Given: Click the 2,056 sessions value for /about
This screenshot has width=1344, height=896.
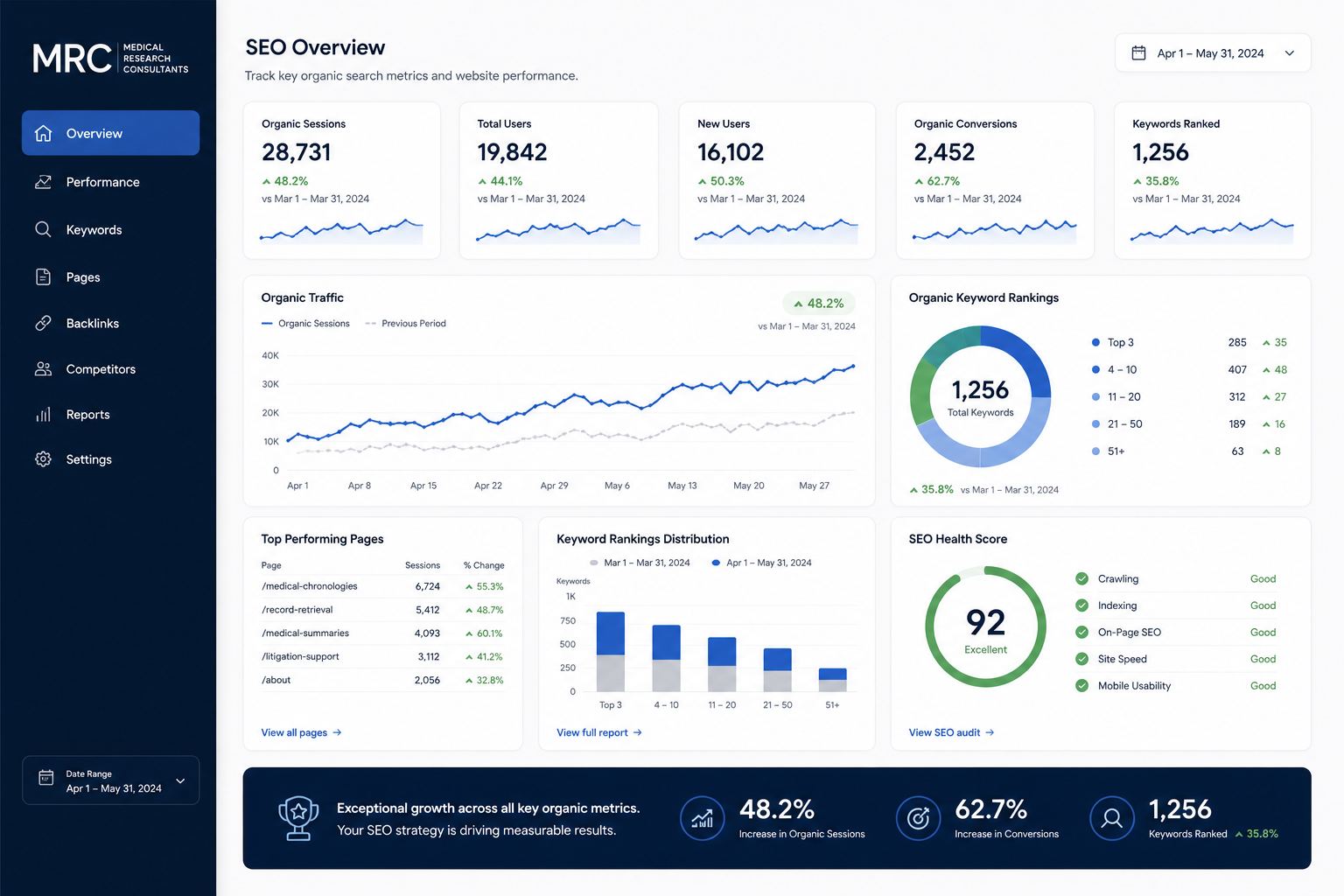Looking at the screenshot, I should coord(427,680).
